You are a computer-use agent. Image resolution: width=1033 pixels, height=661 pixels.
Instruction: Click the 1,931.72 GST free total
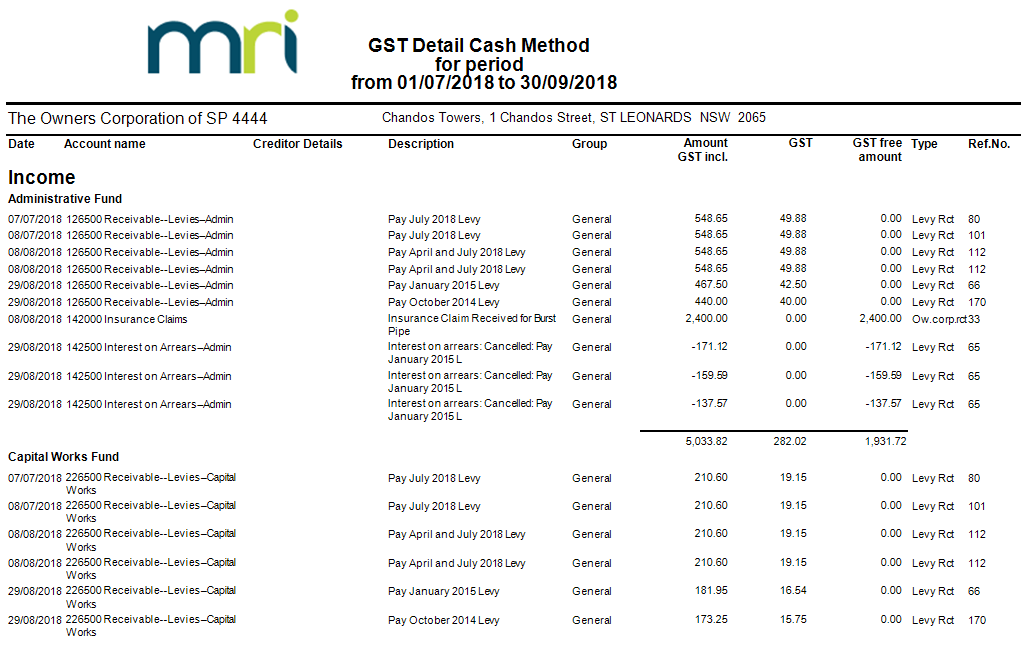coord(885,441)
